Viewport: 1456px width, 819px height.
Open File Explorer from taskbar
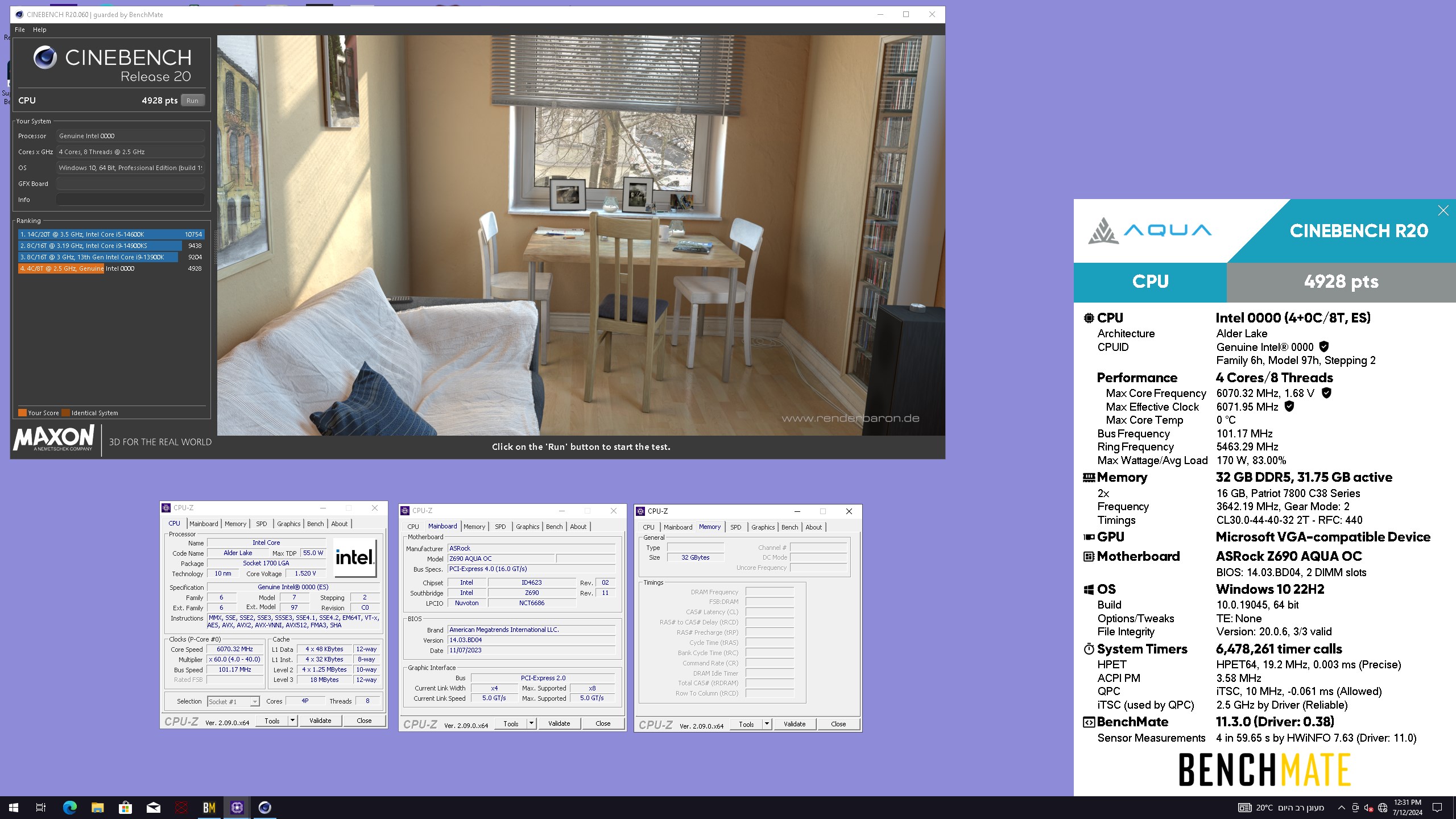97,808
